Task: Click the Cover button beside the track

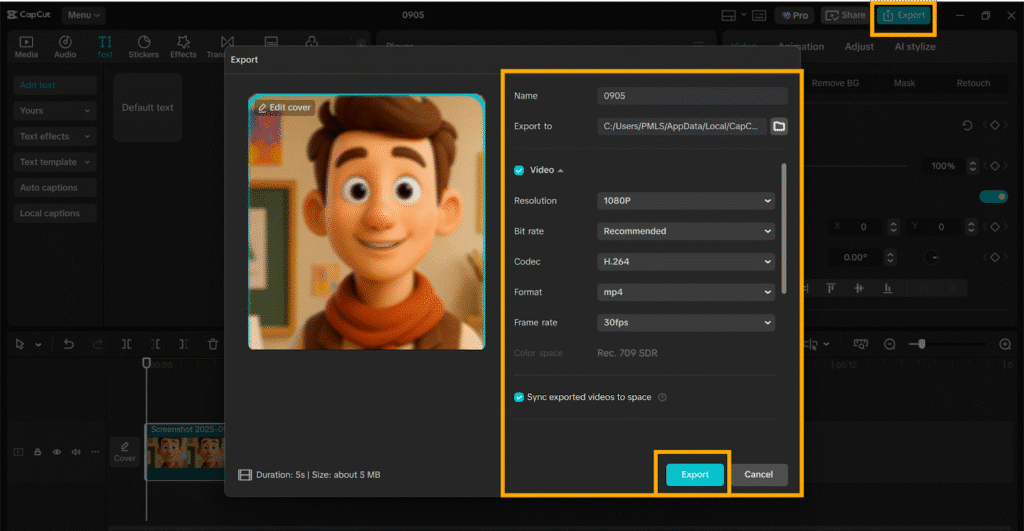Action: (x=124, y=451)
